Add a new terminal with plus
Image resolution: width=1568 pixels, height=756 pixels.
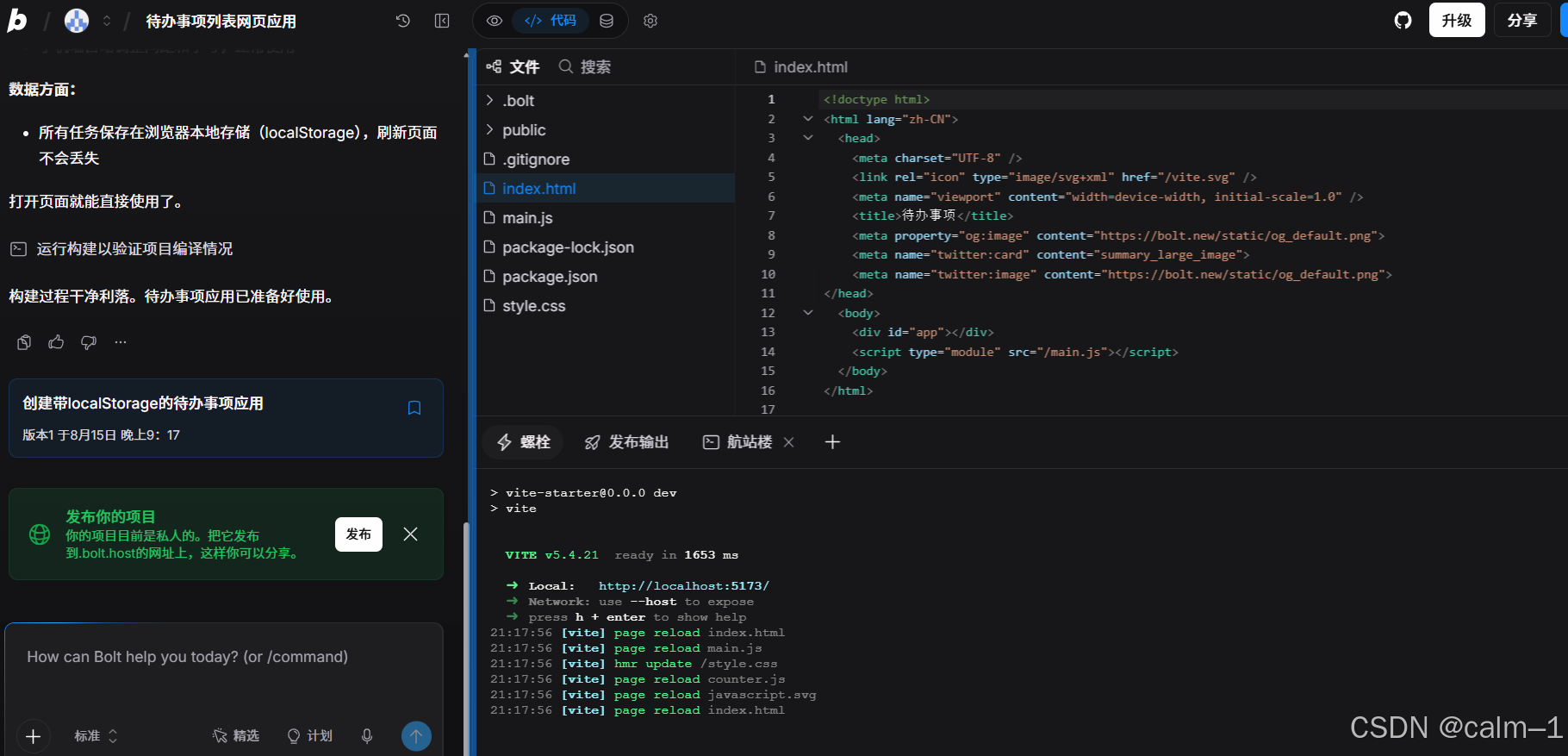point(832,442)
